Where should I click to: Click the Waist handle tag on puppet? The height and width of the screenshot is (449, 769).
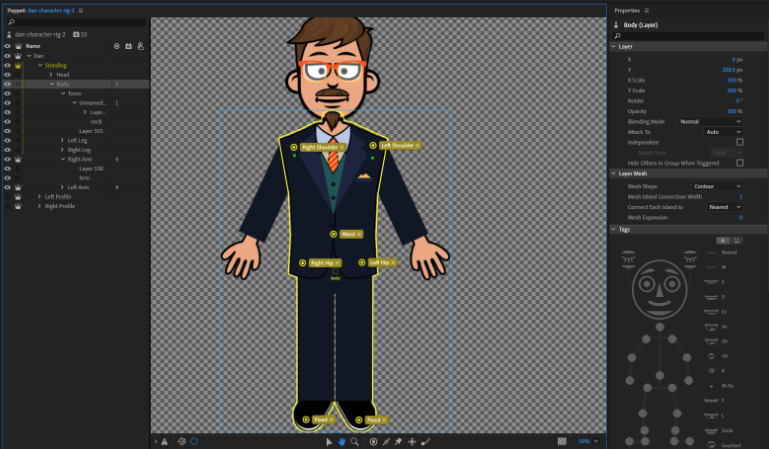pyautogui.click(x=349, y=234)
